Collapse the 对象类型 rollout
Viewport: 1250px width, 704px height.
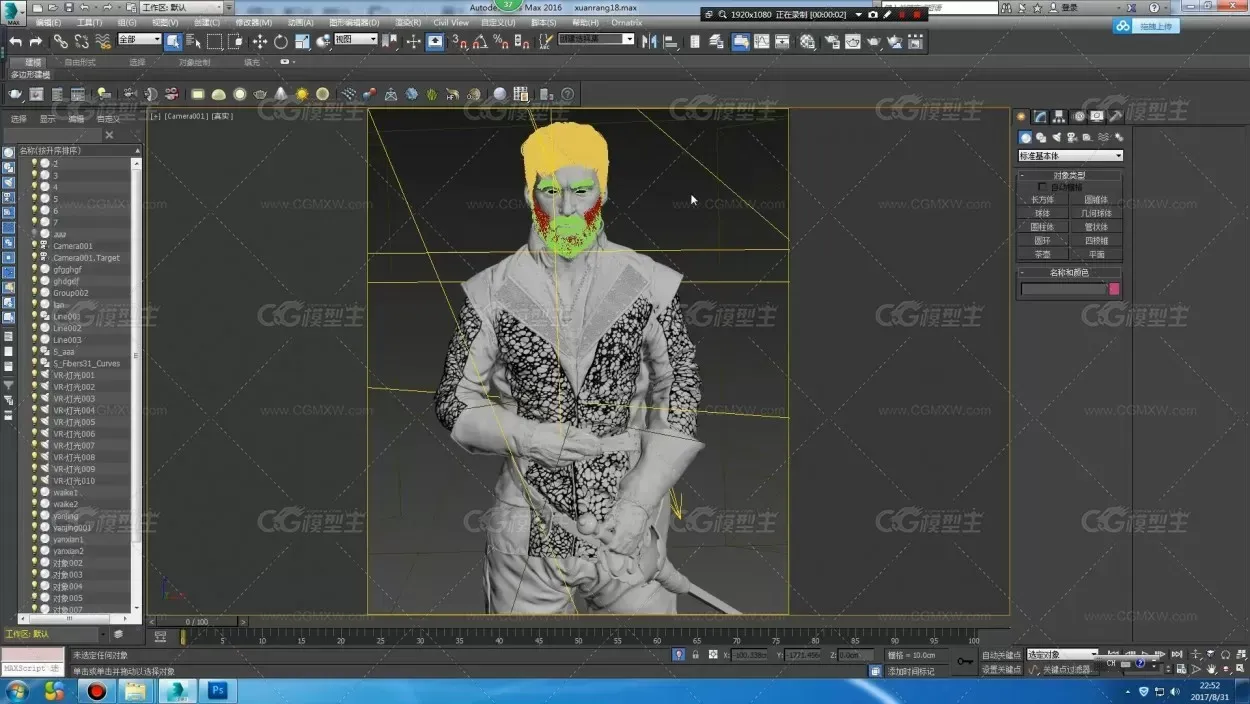click(1070, 176)
